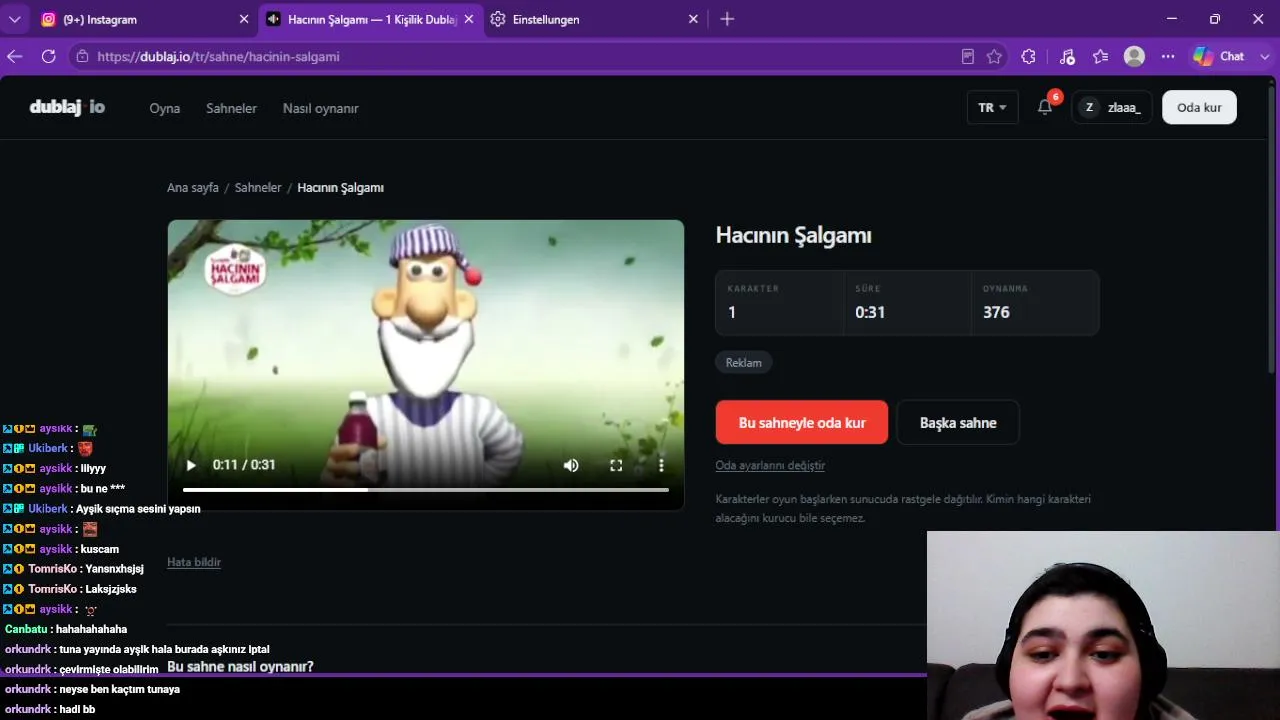Click the Hata bildir link
The height and width of the screenshot is (720, 1280).
tap(194, 562)
